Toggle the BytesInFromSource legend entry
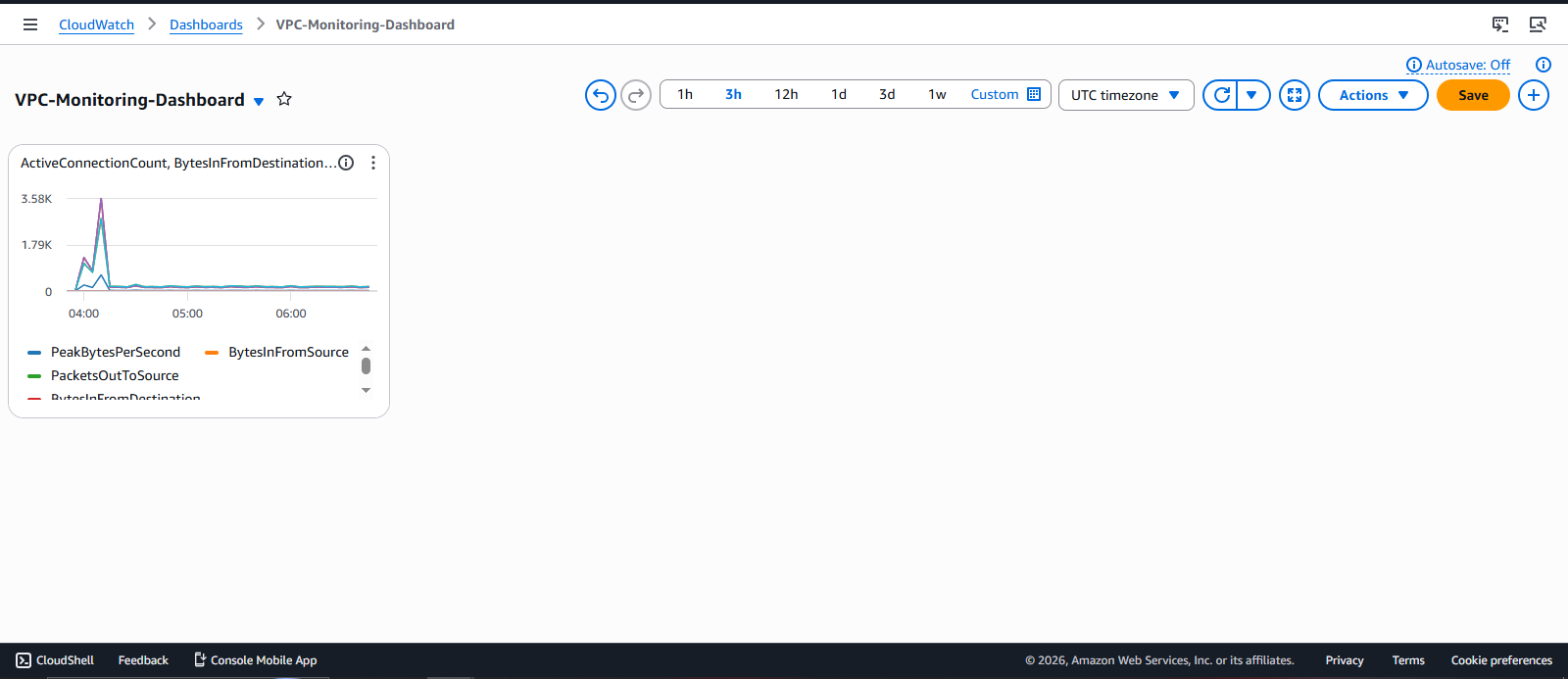This screenshot has height=679, width=1568. click(x=277, y=352)
